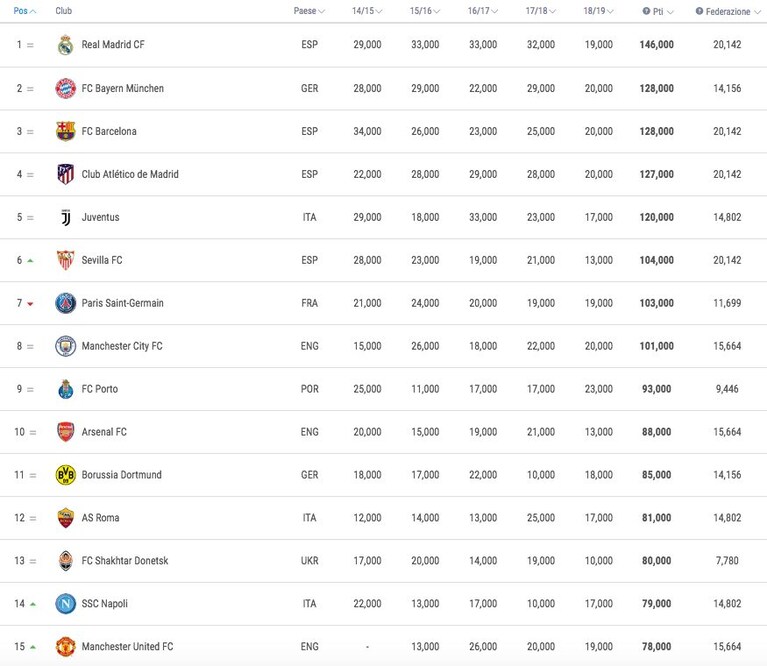This screenshot has height=666, width=767.
Task: Click the Juventus logo icon
Action: (66, 217)
